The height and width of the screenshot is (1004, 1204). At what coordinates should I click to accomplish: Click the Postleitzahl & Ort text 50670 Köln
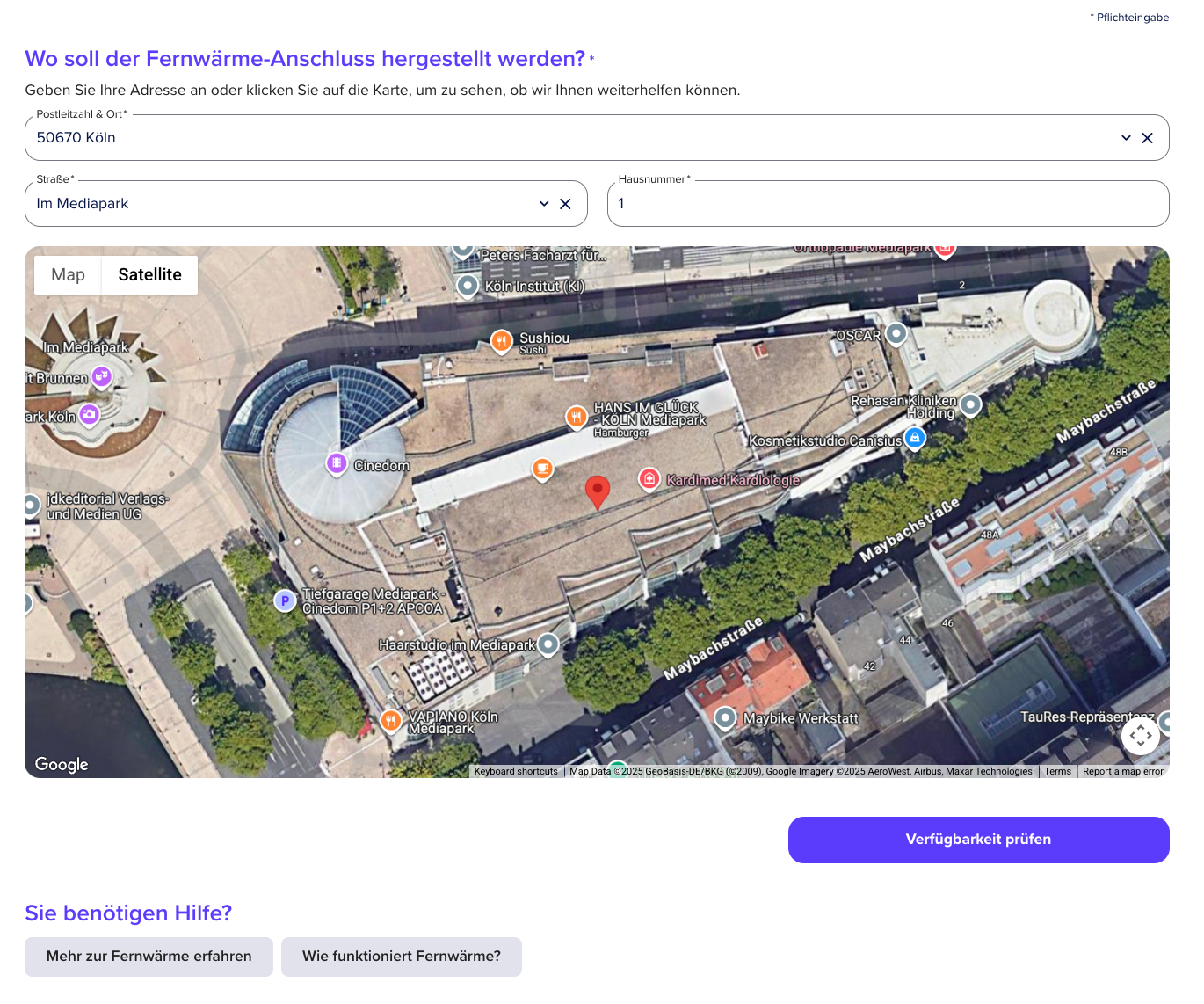[76, 138]
